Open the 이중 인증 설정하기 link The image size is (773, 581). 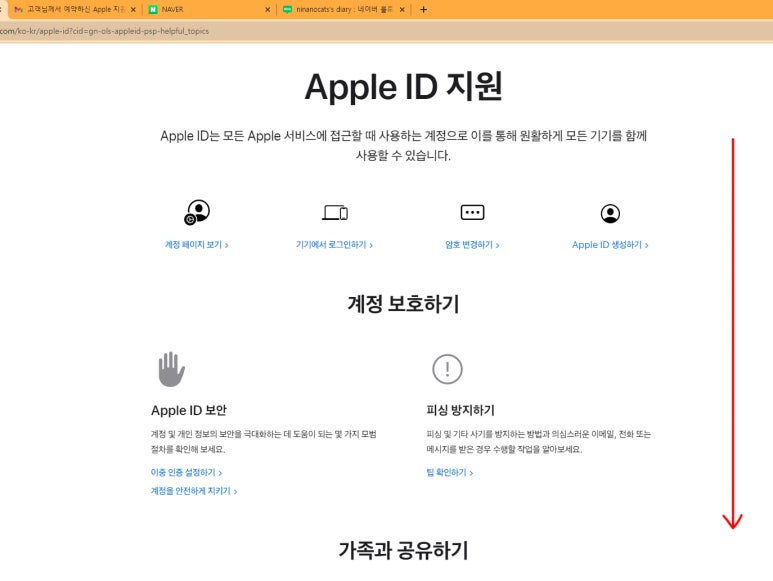point(186,473)
